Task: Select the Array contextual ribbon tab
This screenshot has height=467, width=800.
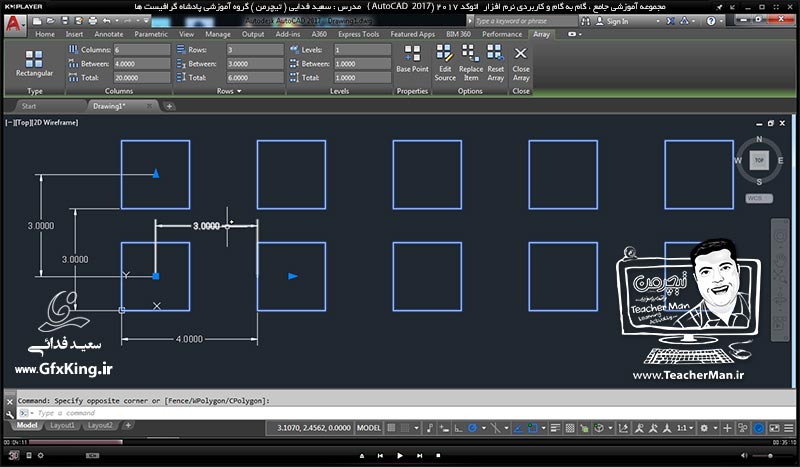Action: tap(541, 34)
